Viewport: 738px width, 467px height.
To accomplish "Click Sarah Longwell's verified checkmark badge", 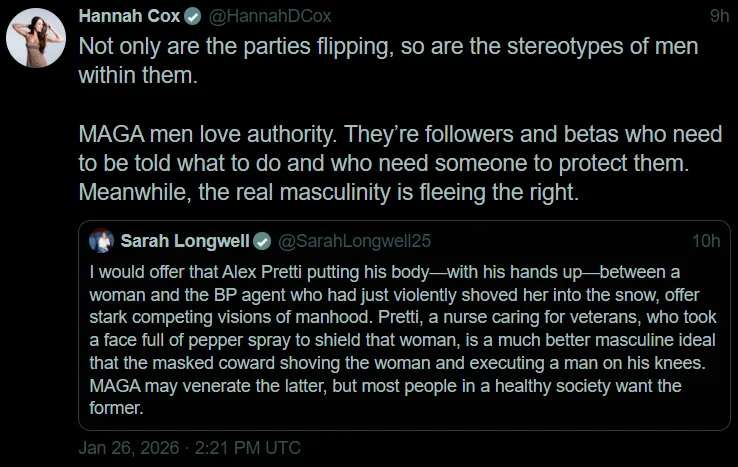I will tap(262, 241).
